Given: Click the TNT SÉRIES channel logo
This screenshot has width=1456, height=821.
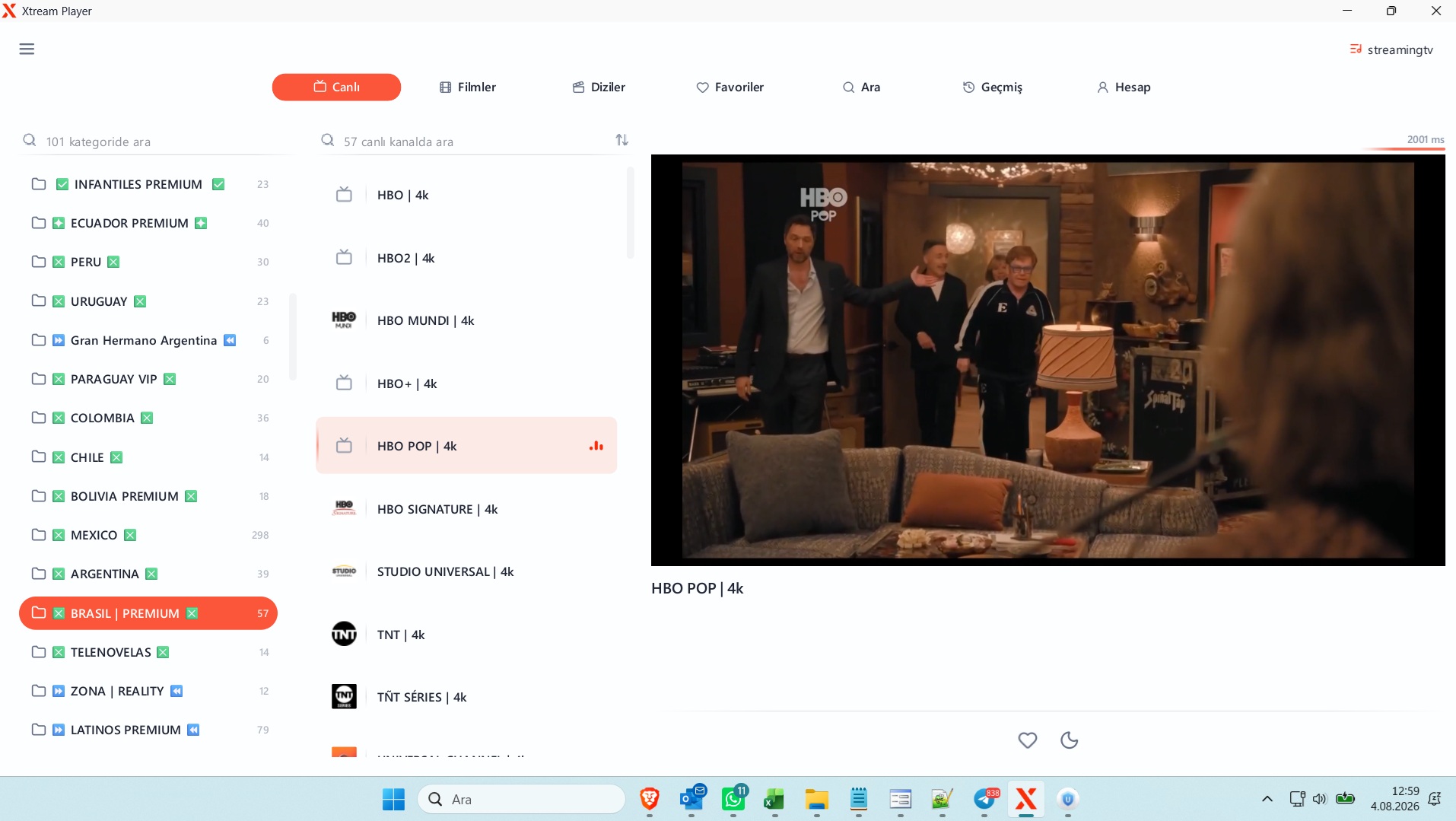Looking at the screenshot, I should (x=344, y=696).
